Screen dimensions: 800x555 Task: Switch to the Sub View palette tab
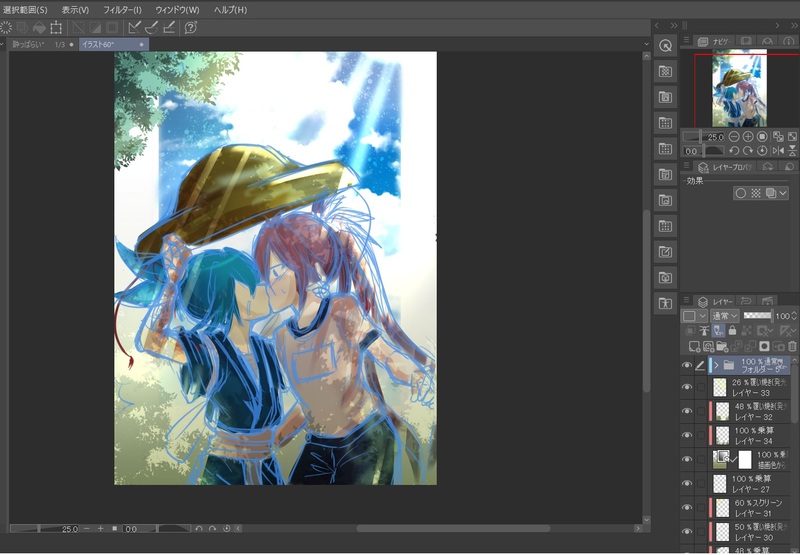pyautogui.click(x=746, y=41)
